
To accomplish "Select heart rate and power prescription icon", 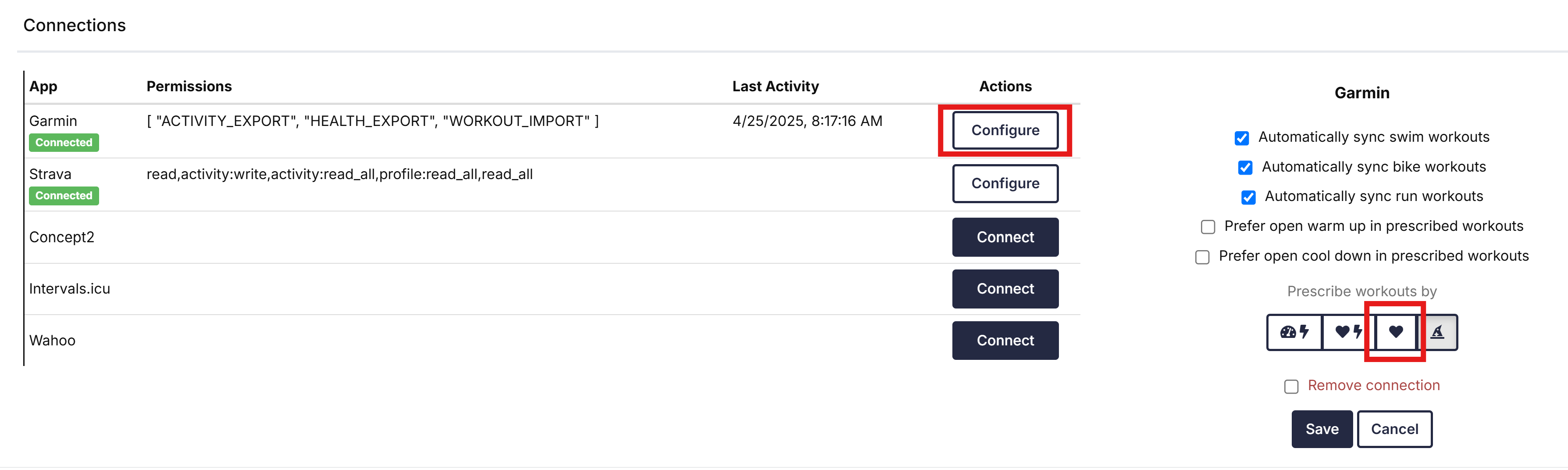I will pyautogui.click(x=1348, y=332).
